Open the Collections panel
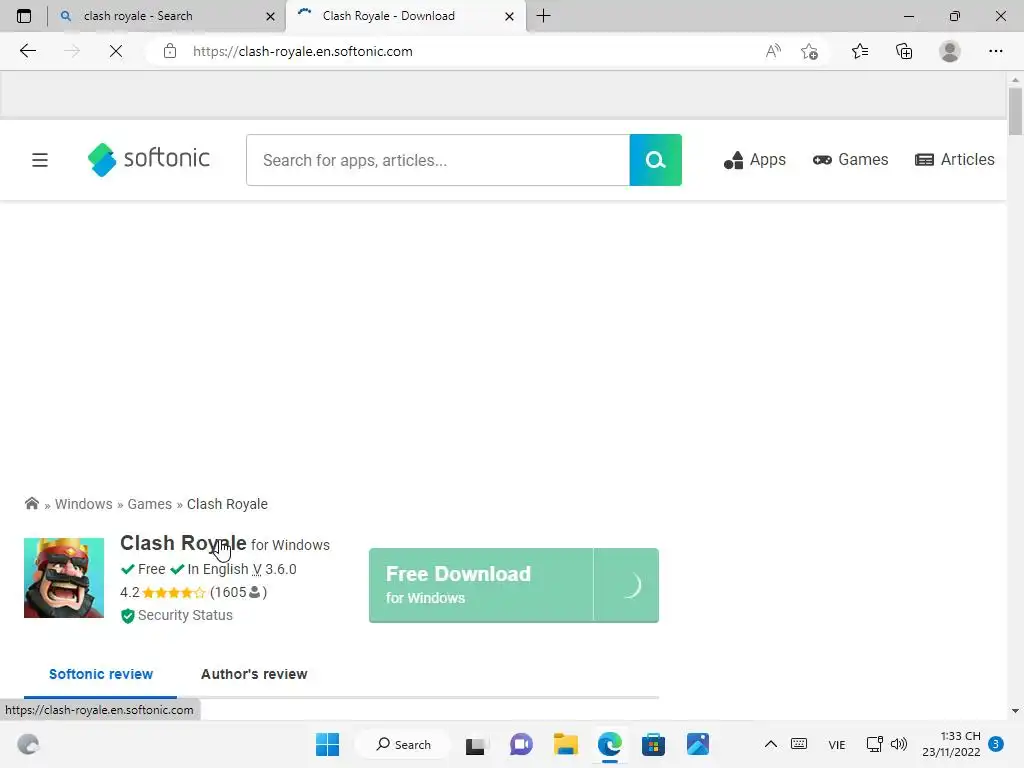The width and height of the screenshot is (1024, 768). pyautogui.click(x=904, y=51)
